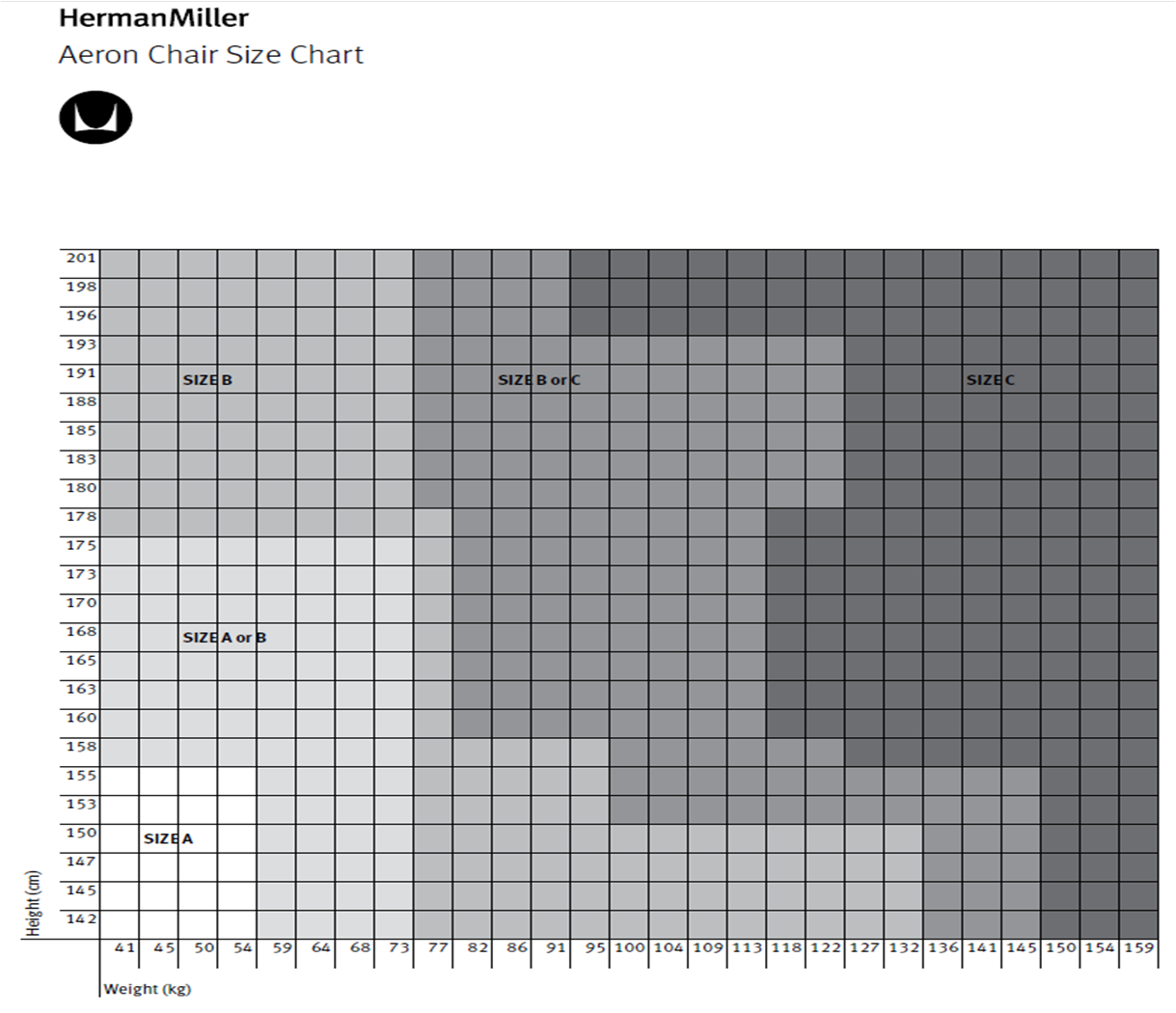Screen dimensions: 1176x1013
Task: Click the Herman Miller round logo icon
Action: [96, 118]
